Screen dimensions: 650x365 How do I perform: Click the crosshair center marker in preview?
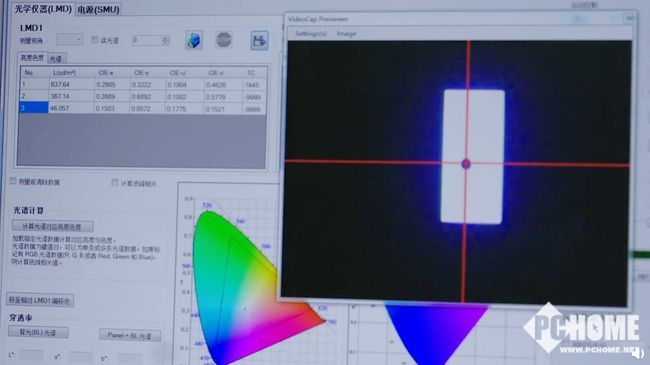466,163
